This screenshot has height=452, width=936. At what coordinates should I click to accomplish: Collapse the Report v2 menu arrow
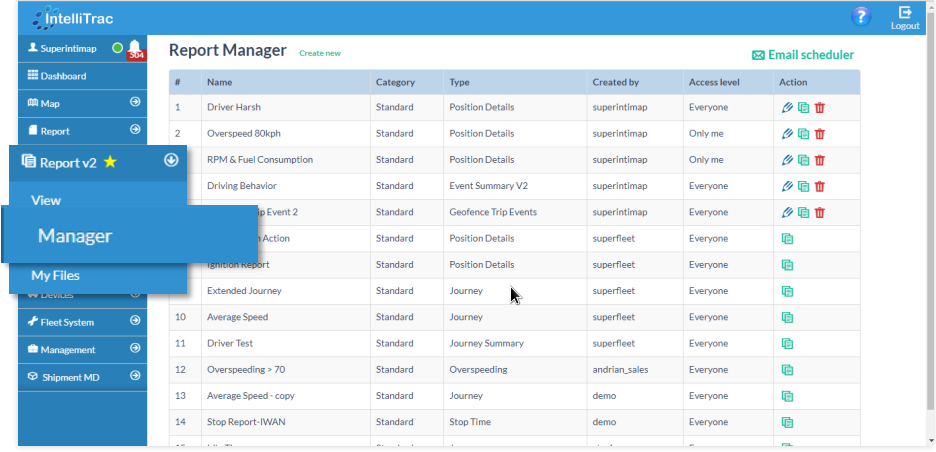click(171, 160)
